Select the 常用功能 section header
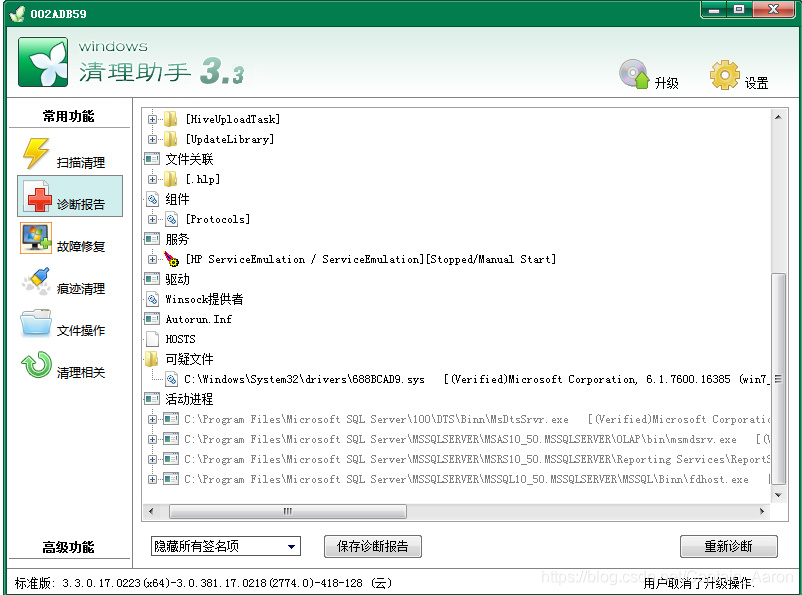Screen dimensions: 802x595 [x=68, y=116]
